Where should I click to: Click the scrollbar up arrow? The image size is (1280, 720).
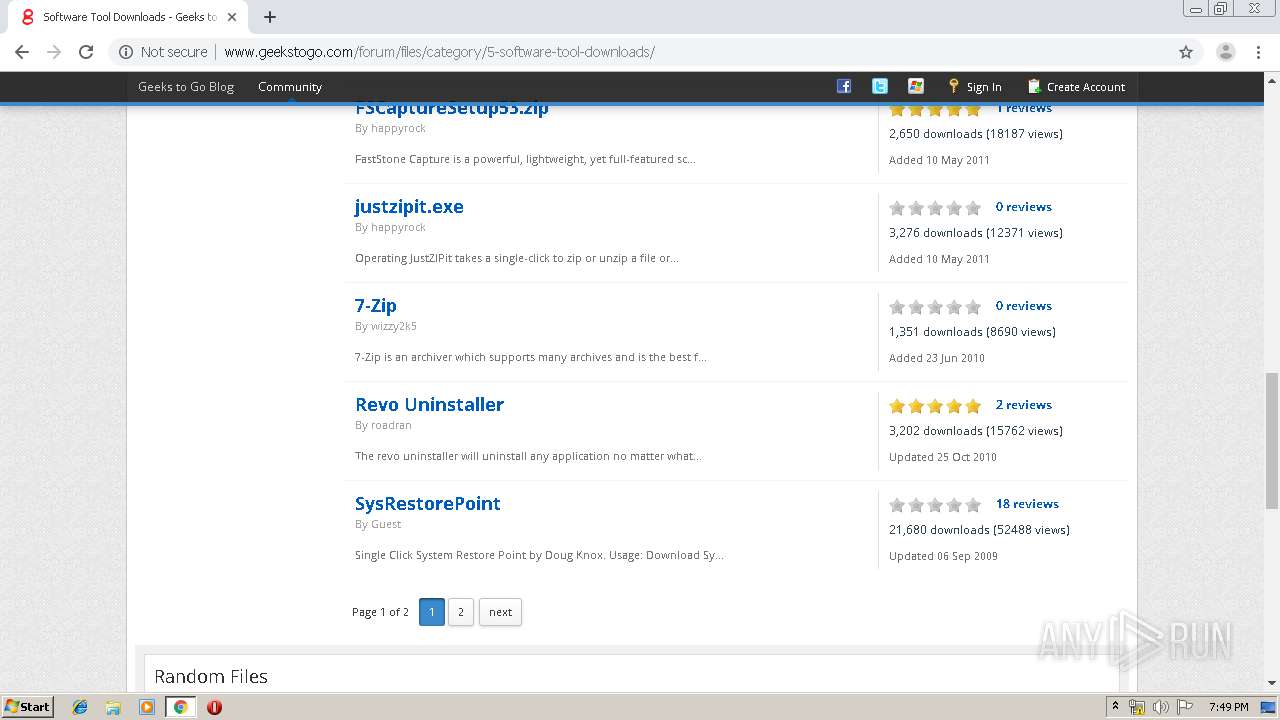click(1271, 79)
